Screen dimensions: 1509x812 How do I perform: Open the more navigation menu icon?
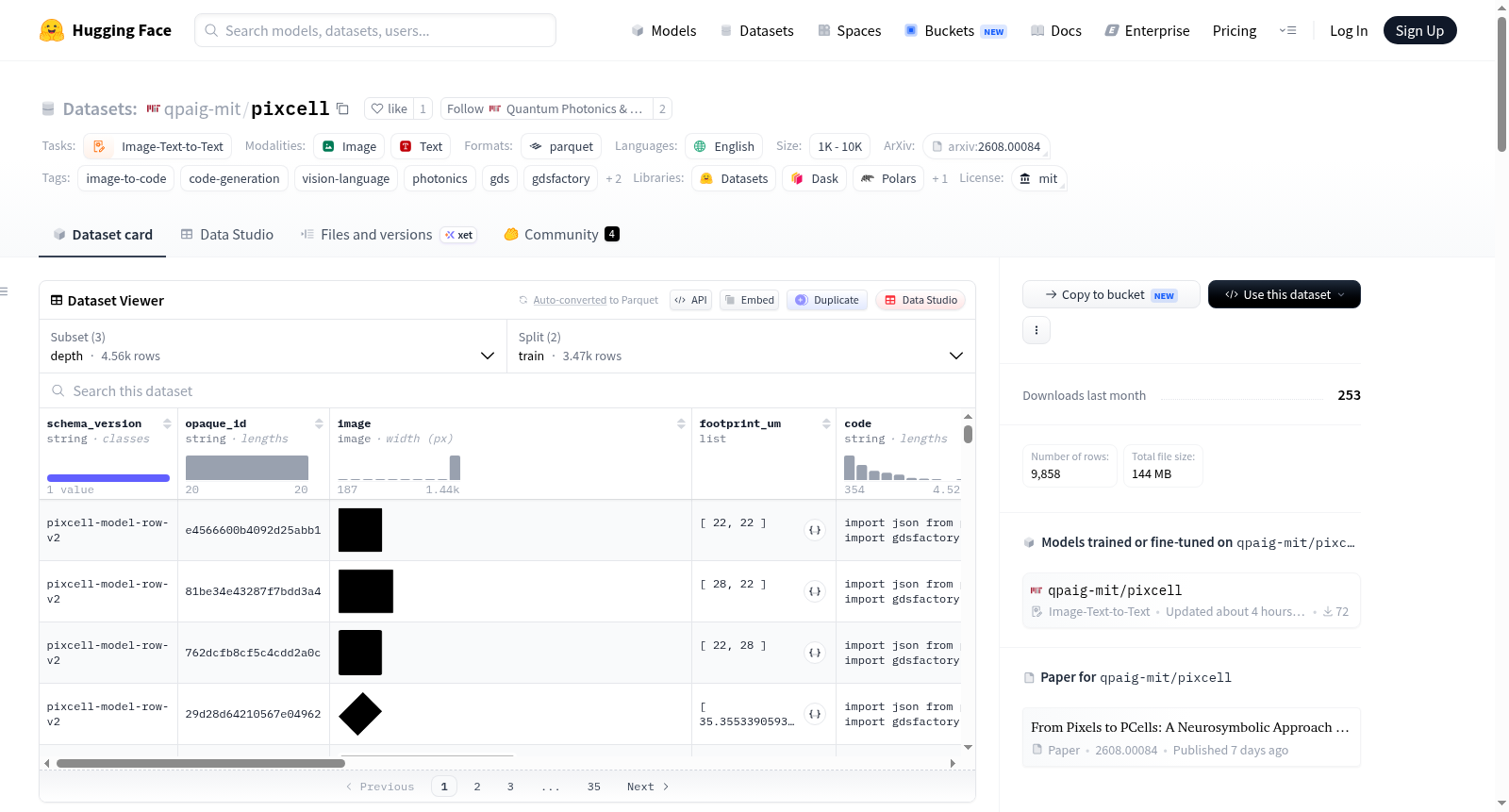tap(1287, 30)
